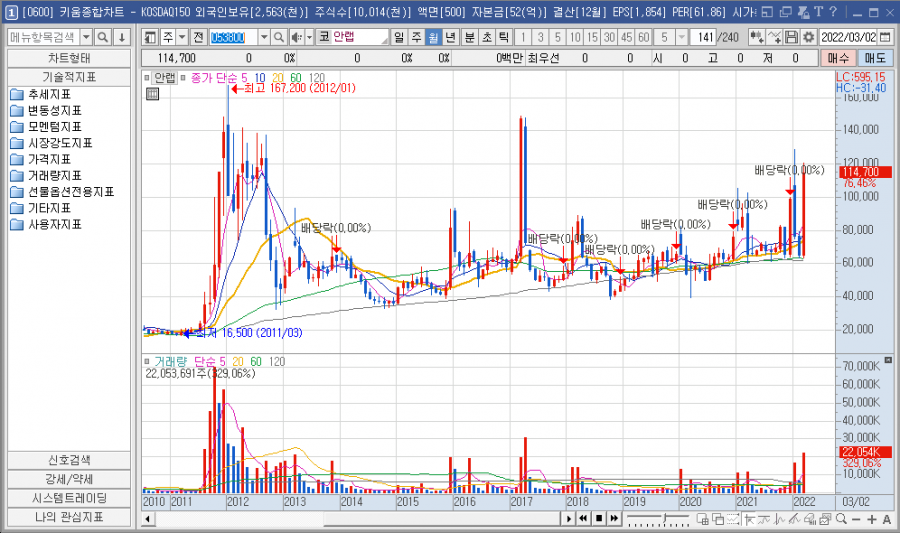Screen dimensions: 900x533
Task: Click the 매수 buy button
Action: pyautogui.click(x=838, y=58)
